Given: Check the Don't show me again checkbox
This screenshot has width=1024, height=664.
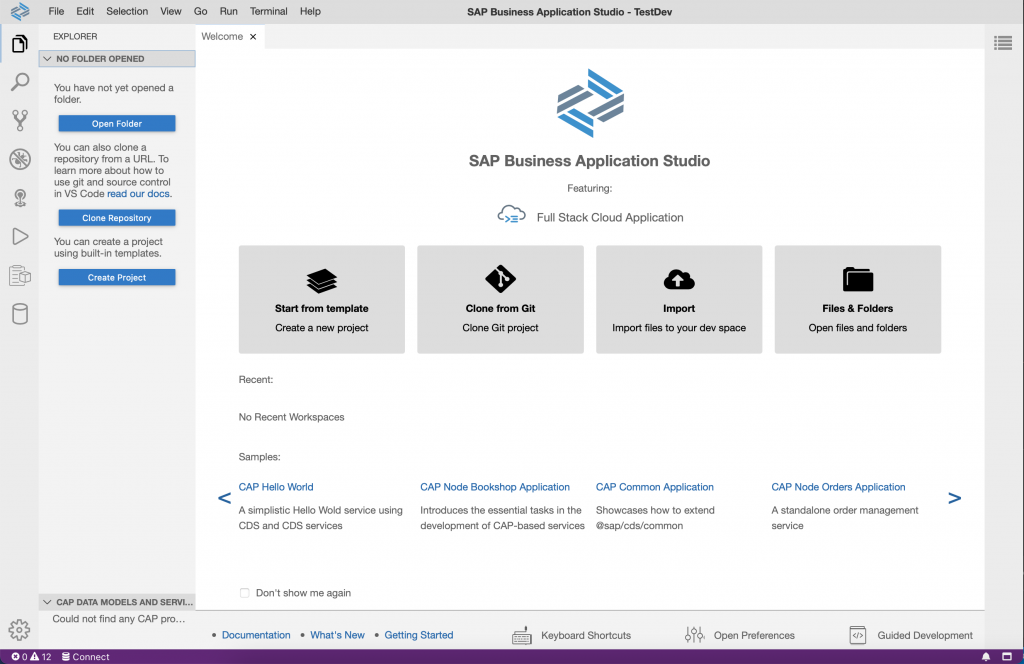Looking at the screenshot, I should point(244,593).
